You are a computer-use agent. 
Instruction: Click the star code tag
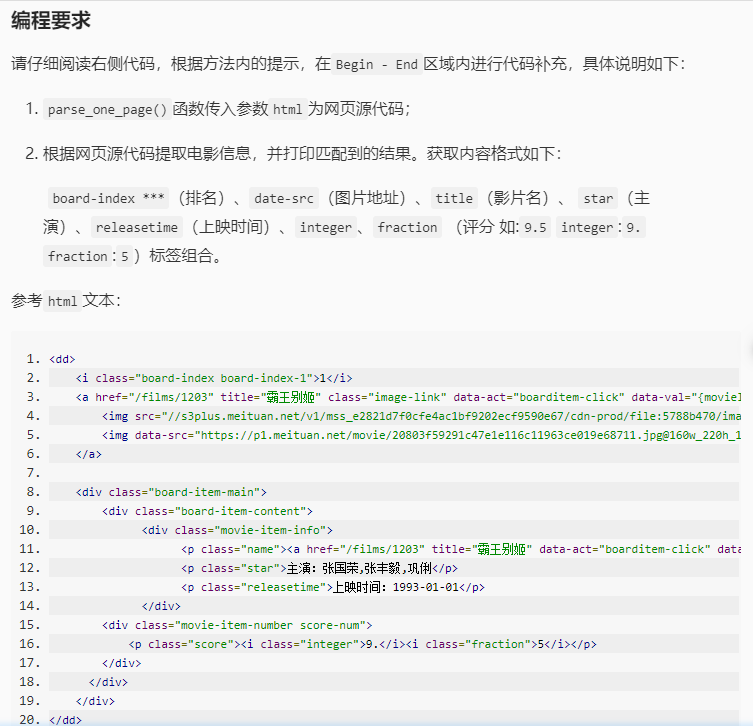[x=598, y=198]
